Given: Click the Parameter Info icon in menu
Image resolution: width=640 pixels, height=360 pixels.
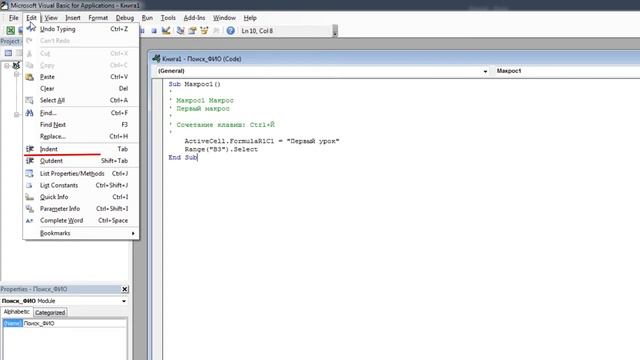Looking at the screenshot, I should (29, 209).
